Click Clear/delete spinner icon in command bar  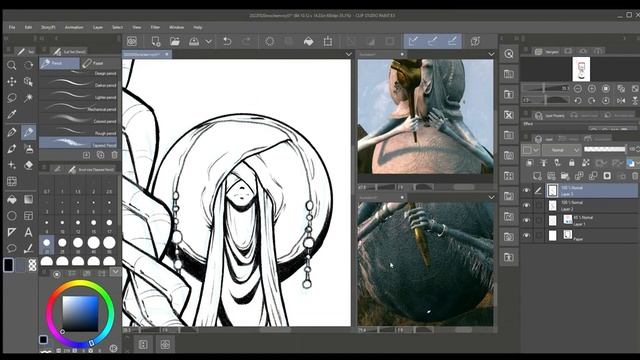[x=269, y=41]
